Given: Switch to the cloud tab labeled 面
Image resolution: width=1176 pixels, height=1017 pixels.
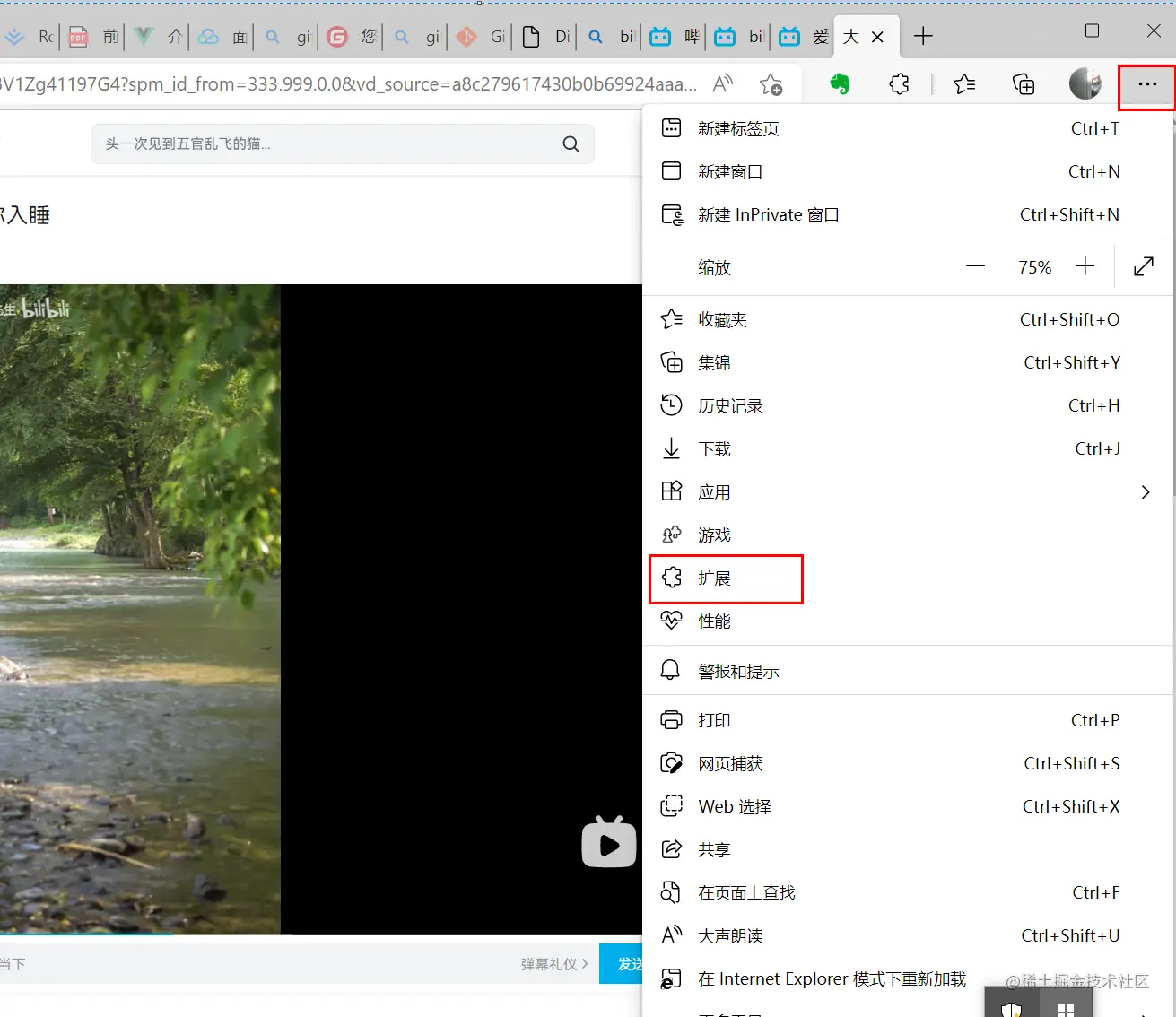Looking at the screenshot, I should pos(222,37).
